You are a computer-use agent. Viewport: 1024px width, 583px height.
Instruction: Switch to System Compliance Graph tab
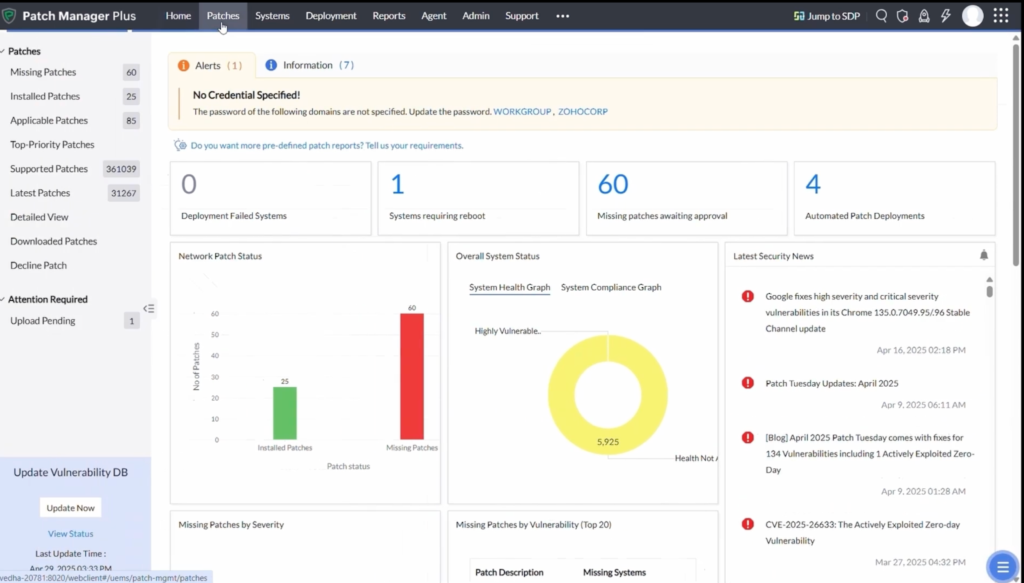click(610, 288)
